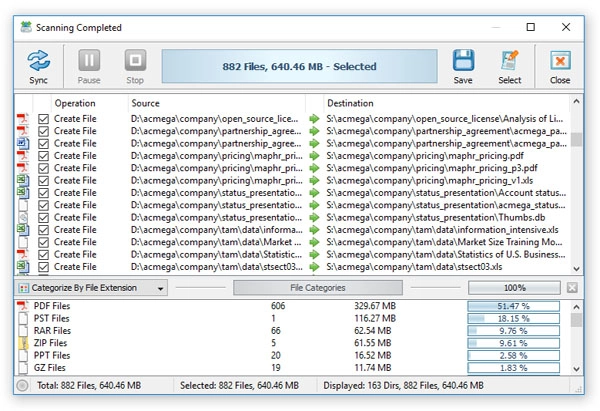The image size is (600, 411).
Task: Click Excel icon of stsect03.xls row
Action: (23, 267)
